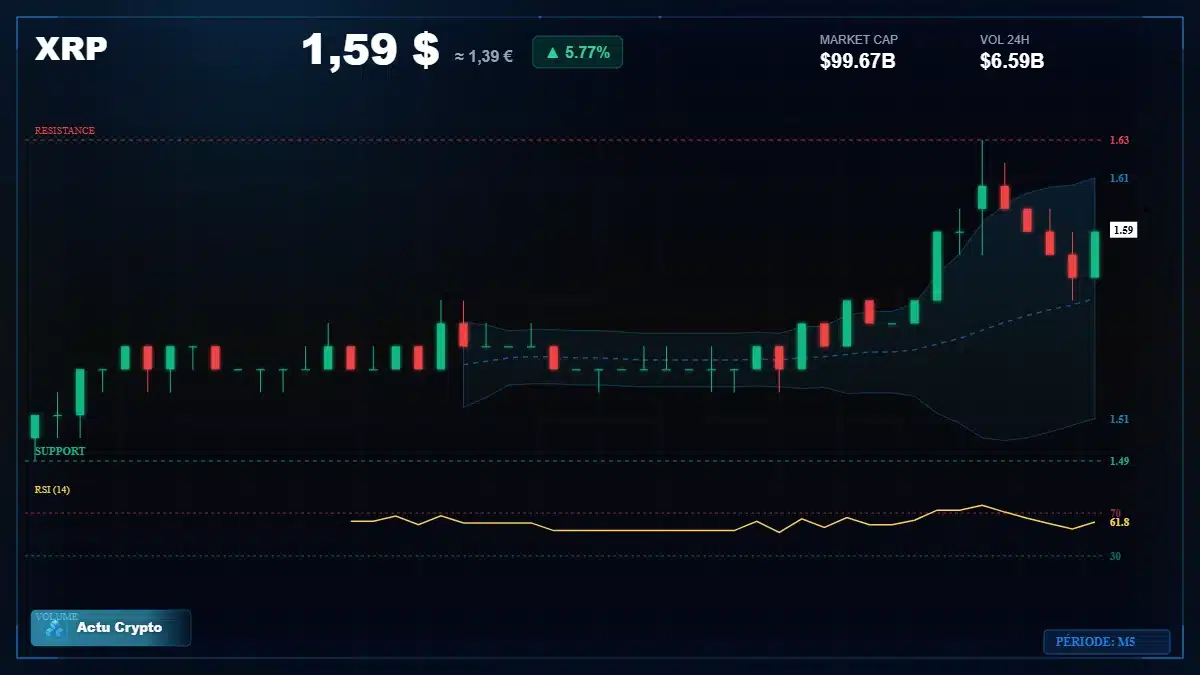Click the main price 1,59 $
The height and width of the screenshot is (675, 1200).
click(x=370, y=50)
